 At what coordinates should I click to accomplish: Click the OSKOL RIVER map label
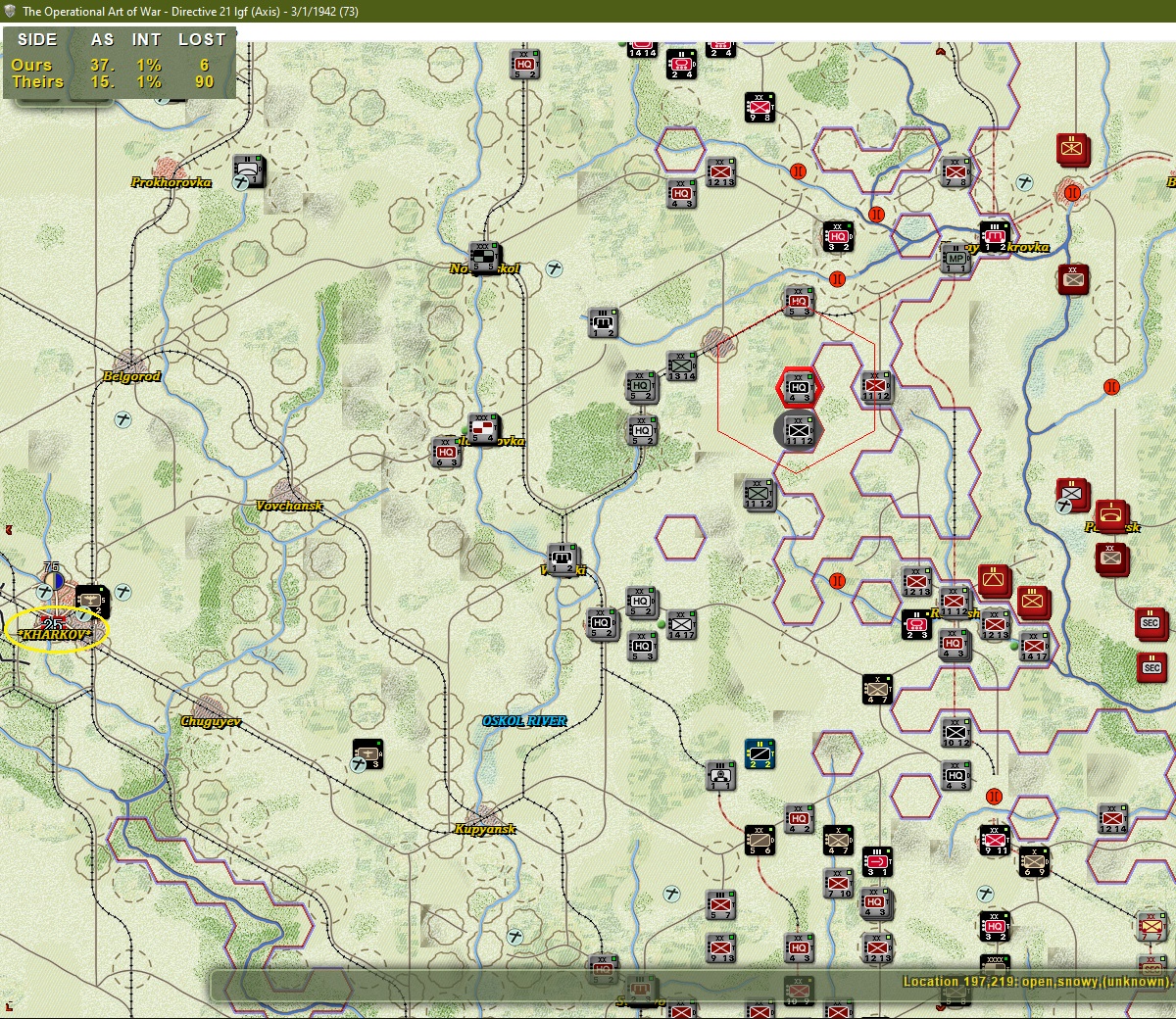[x=524, y=721]
